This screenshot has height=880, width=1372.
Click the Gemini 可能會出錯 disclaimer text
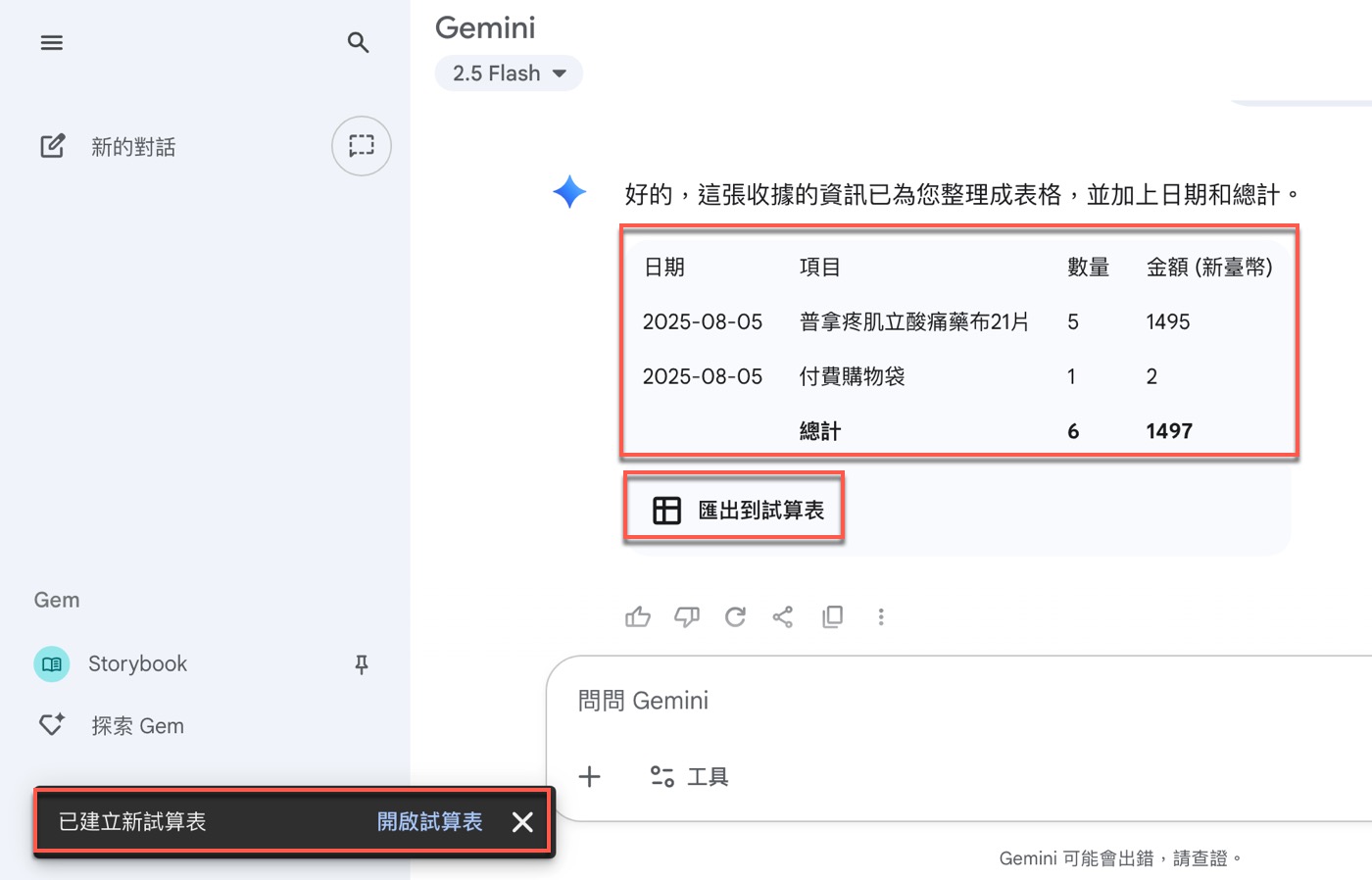(x=1120, y=858)
